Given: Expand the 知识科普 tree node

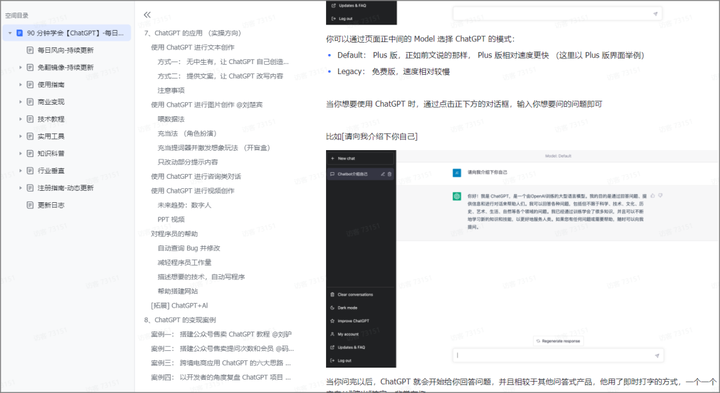Looking at the screenshot, I should pyautogui.click(x=20, y=153).
